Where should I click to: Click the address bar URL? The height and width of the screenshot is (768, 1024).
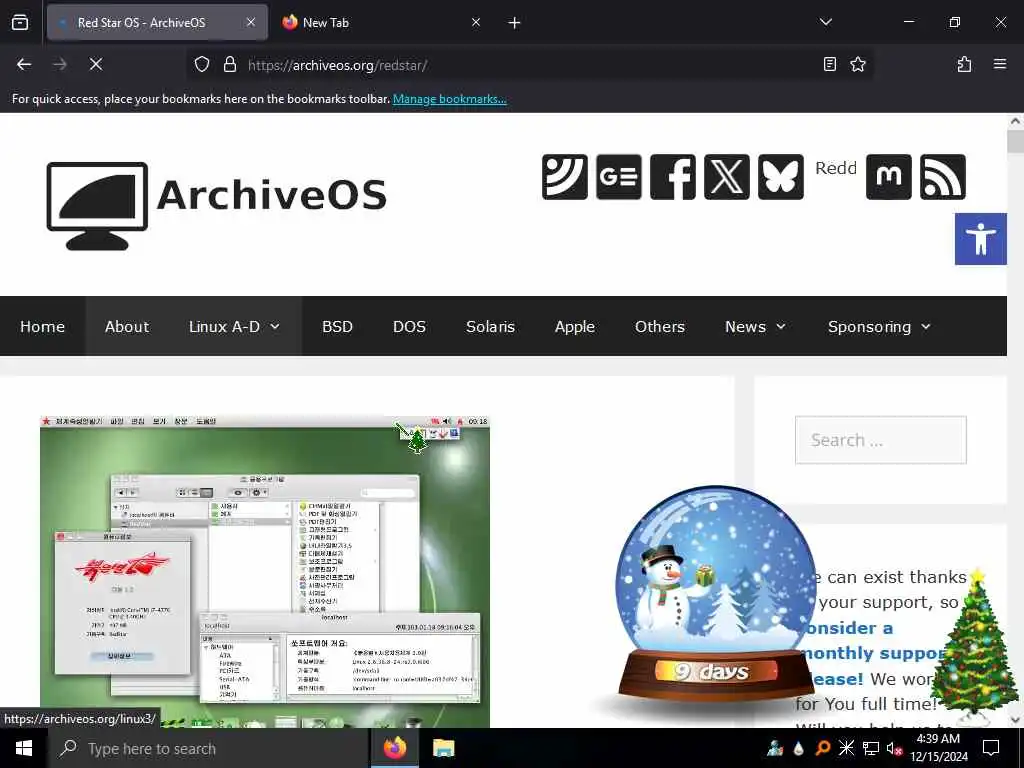coord(337,65)
